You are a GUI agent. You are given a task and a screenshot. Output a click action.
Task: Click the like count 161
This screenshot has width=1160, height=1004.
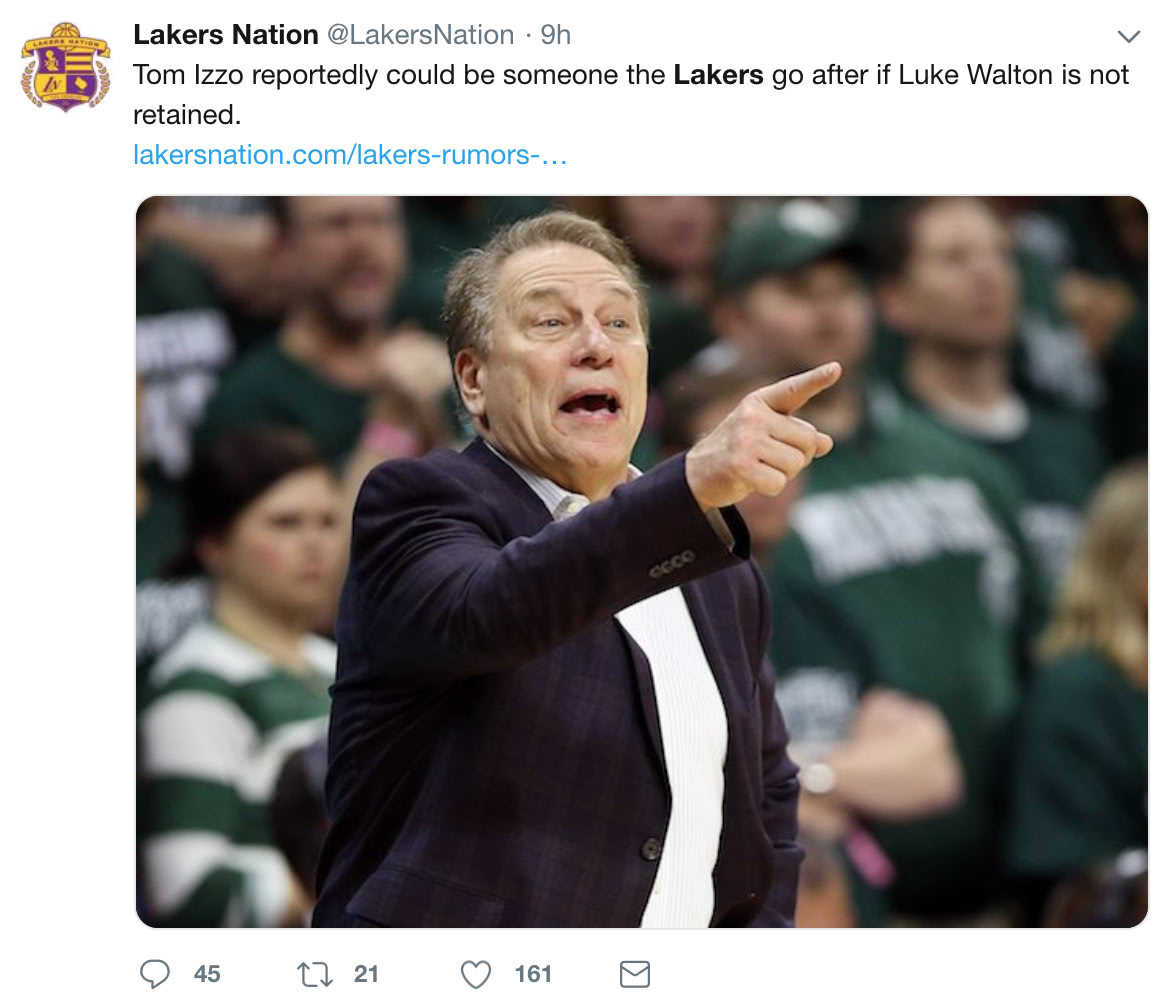tap(533, 973)
